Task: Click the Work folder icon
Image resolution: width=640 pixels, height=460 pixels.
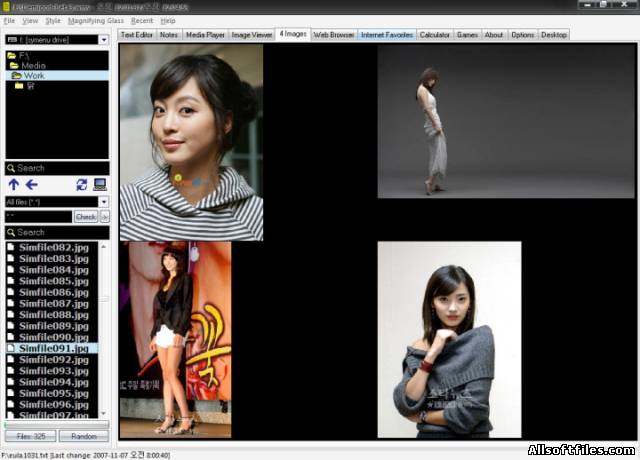Action: [16, 76]
